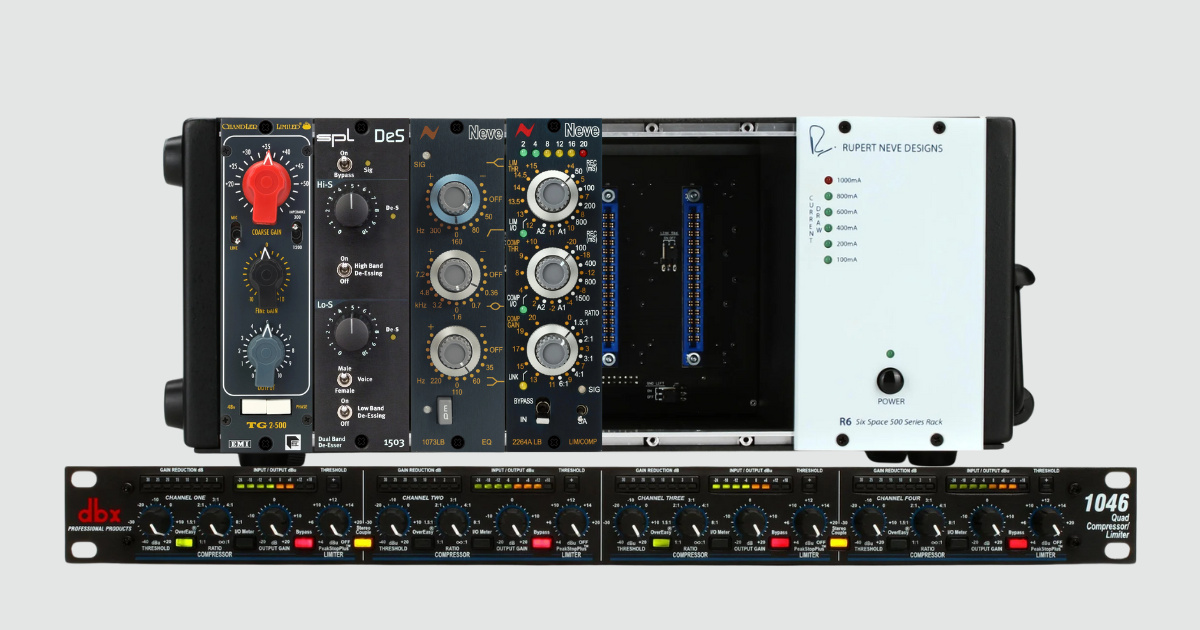The image size is (1200, 630).
Task: Push the Power button on R6 rack
Action: tap(890, 380)
